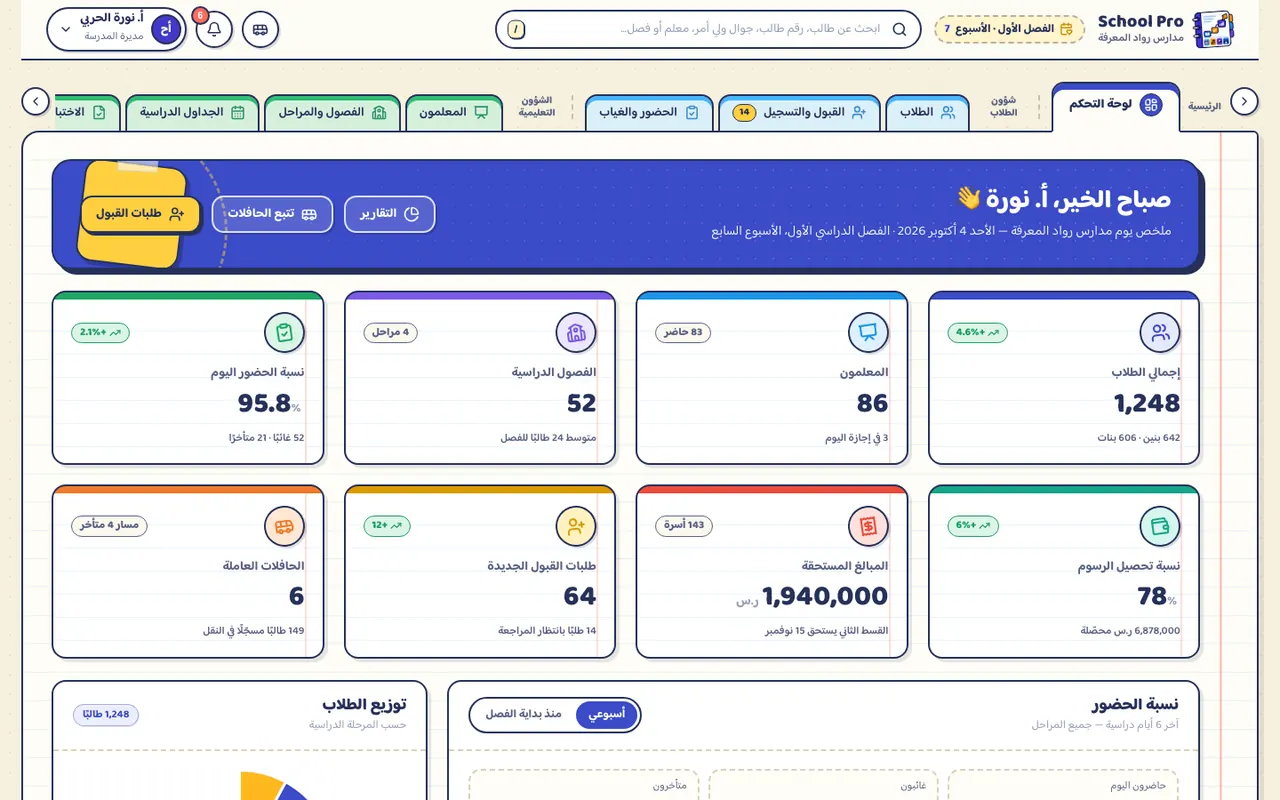This screenshot has width=1280, height=800.
Task: Open the الحضور والغياب tab
Action: tap(649, 112)
